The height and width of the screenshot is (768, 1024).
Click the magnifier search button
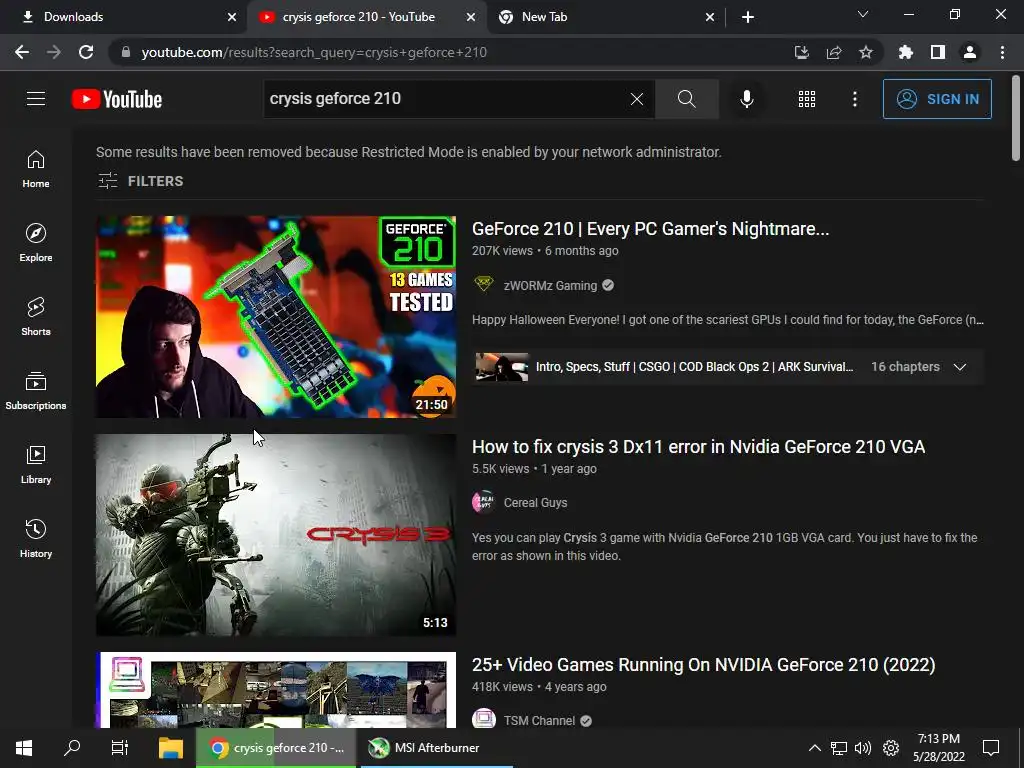pos(686,99)
